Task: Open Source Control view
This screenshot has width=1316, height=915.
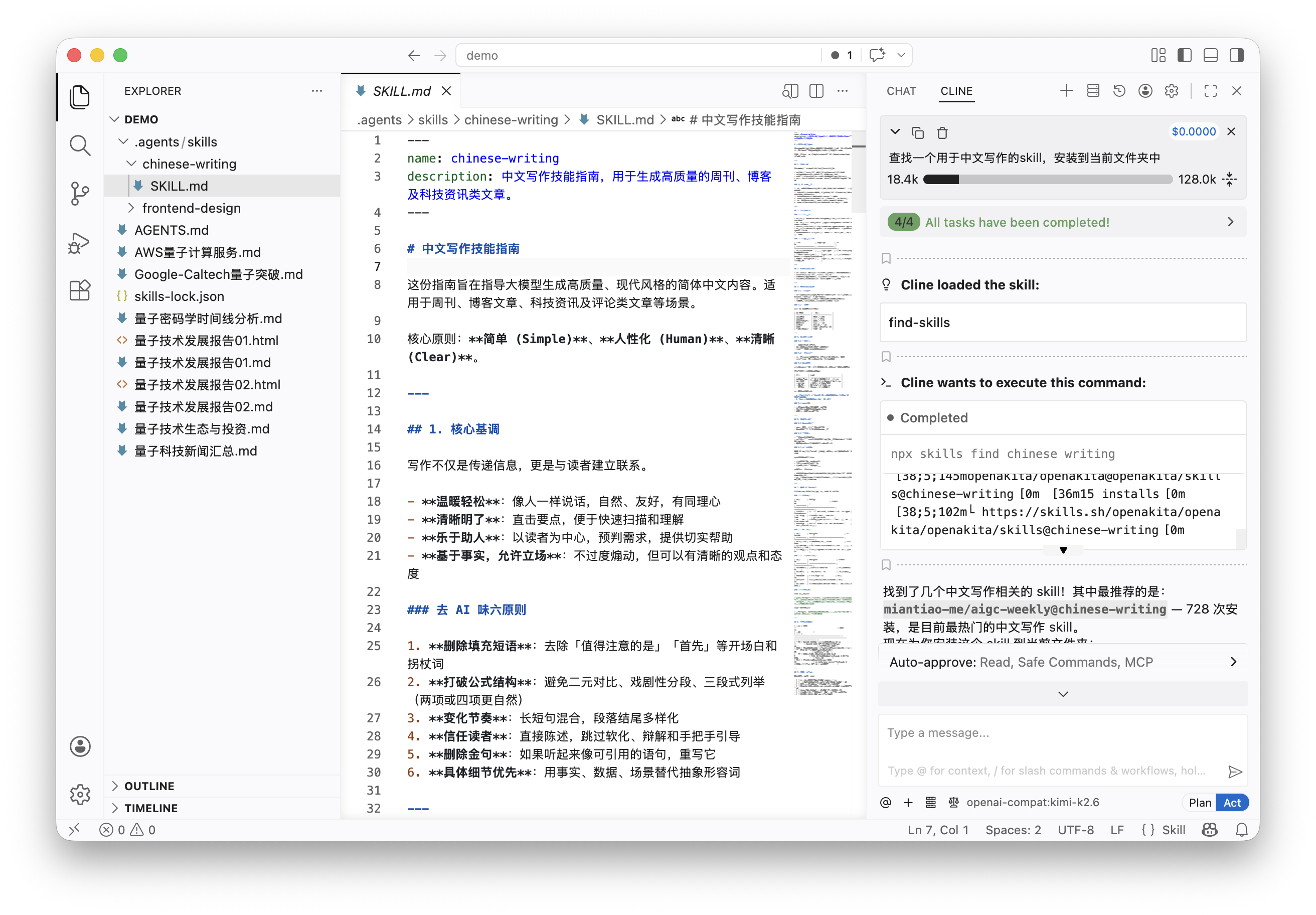Action: point(80,193)
